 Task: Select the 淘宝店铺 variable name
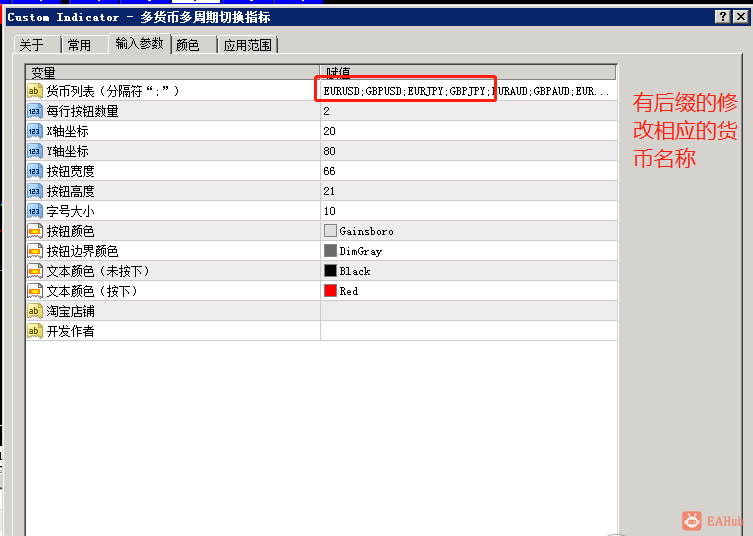pos(70,311)
